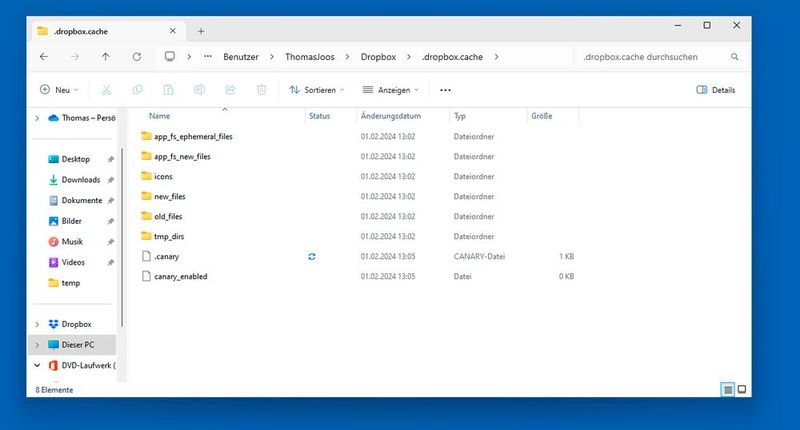Click the Back navigation arrow
The width and height of the screenshot is (800, 430).
(43, 57)
